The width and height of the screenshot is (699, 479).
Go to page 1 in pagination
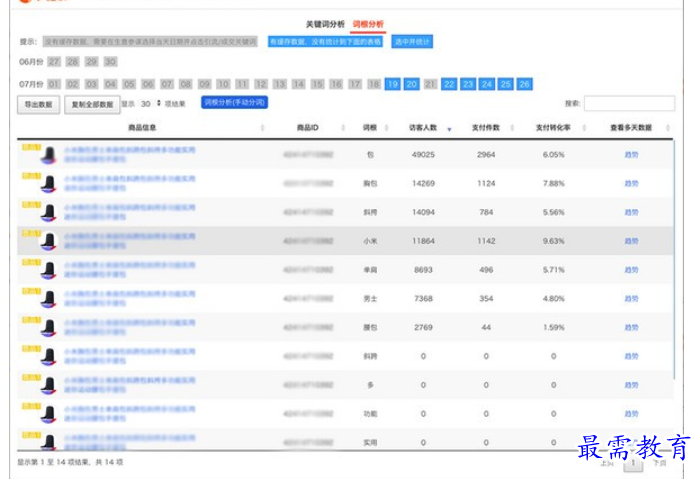point(632,464)
